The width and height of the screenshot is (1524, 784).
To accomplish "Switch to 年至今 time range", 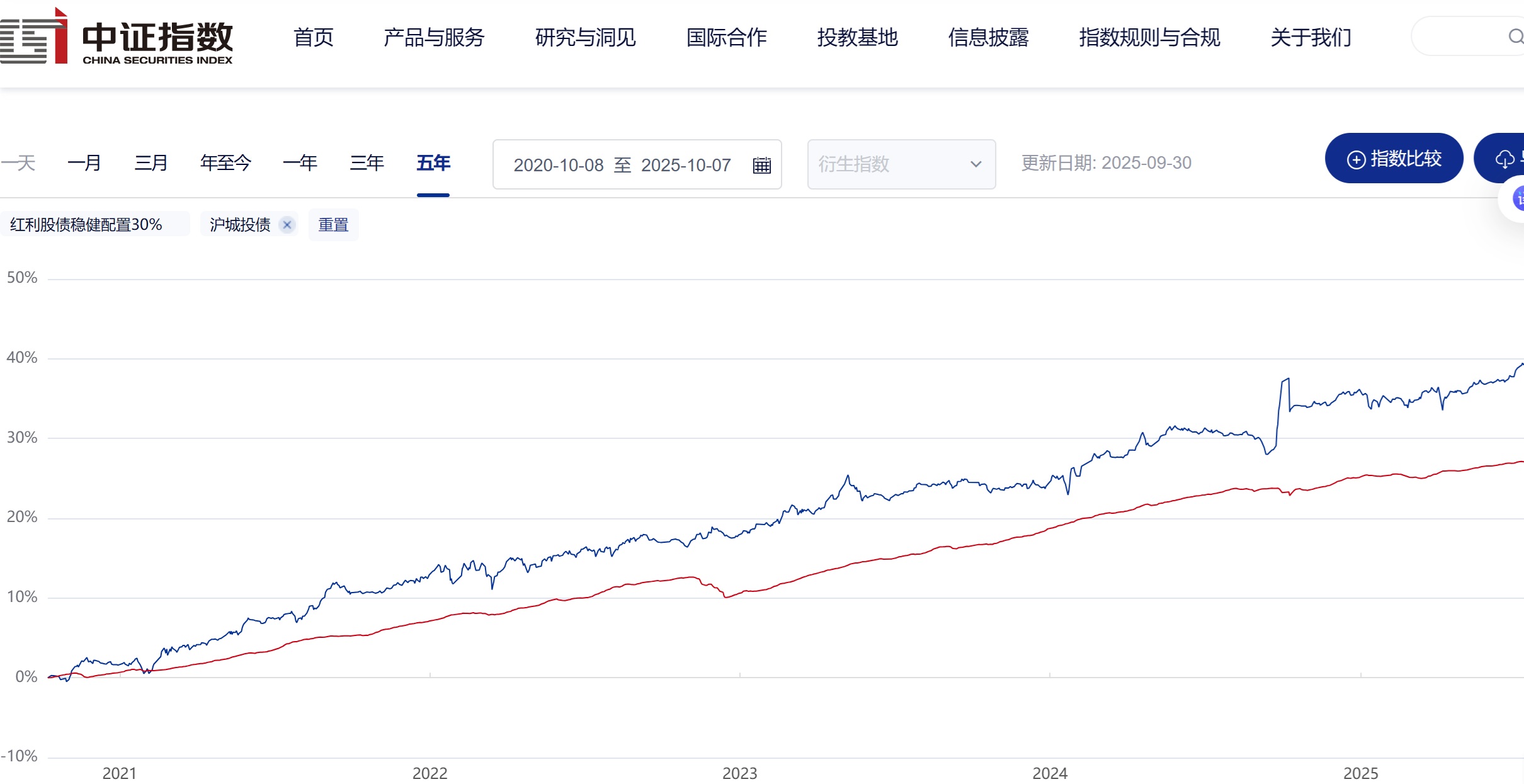I will click(x=225, y=163).
